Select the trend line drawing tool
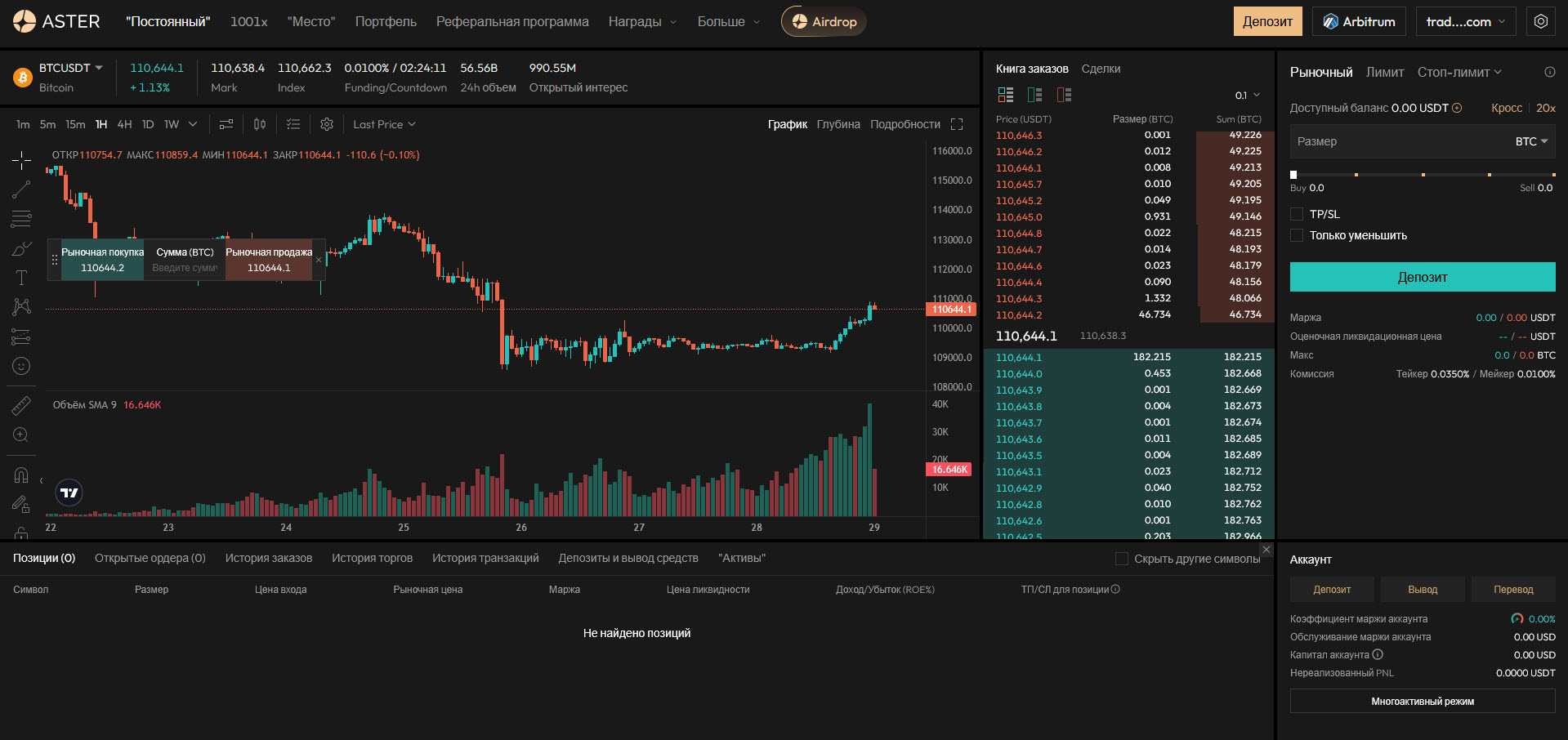The image size is (1568, 740). coord(21,189)
